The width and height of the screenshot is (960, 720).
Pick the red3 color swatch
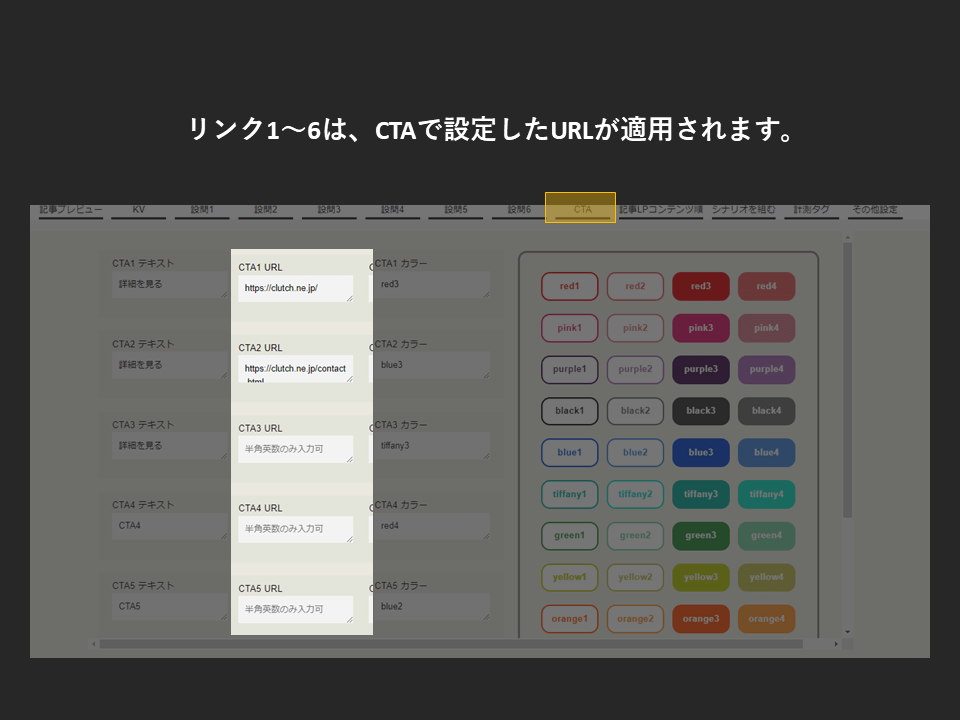point(701,286)
